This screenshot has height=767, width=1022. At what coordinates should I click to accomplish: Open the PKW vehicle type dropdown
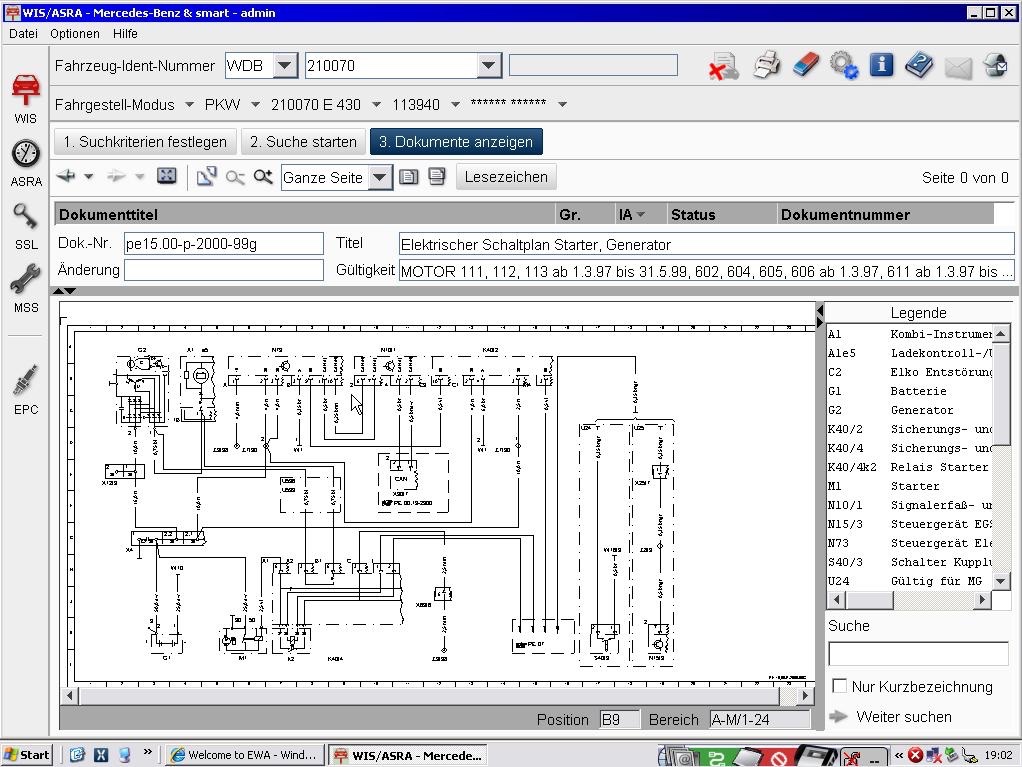click(x=256, y=104)
